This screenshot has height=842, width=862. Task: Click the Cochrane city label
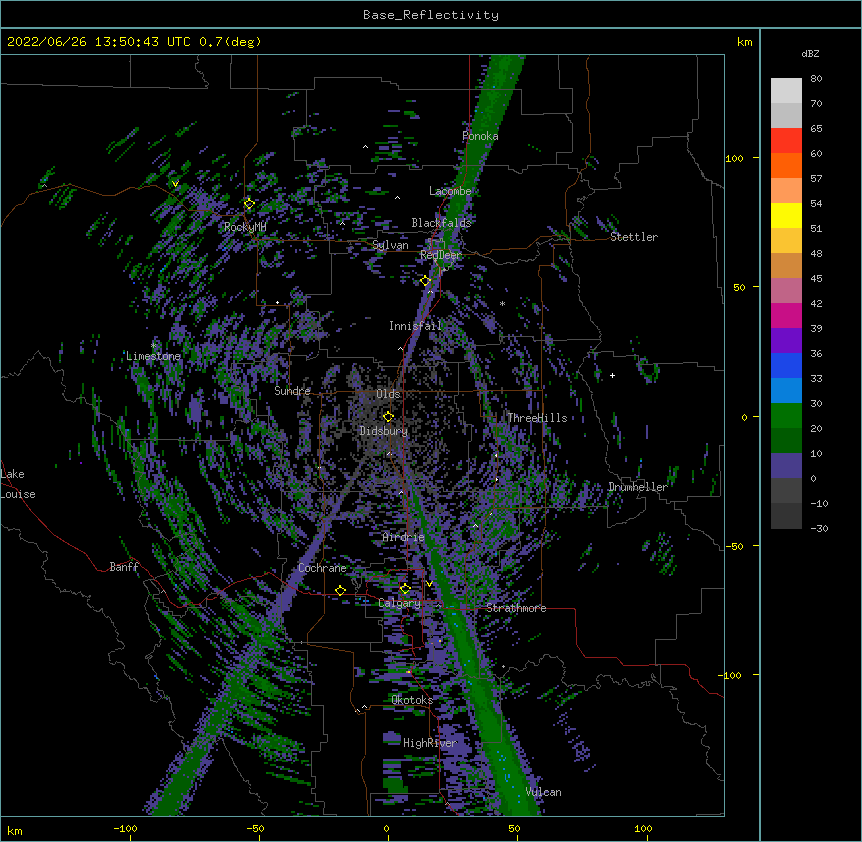point(322,568)
